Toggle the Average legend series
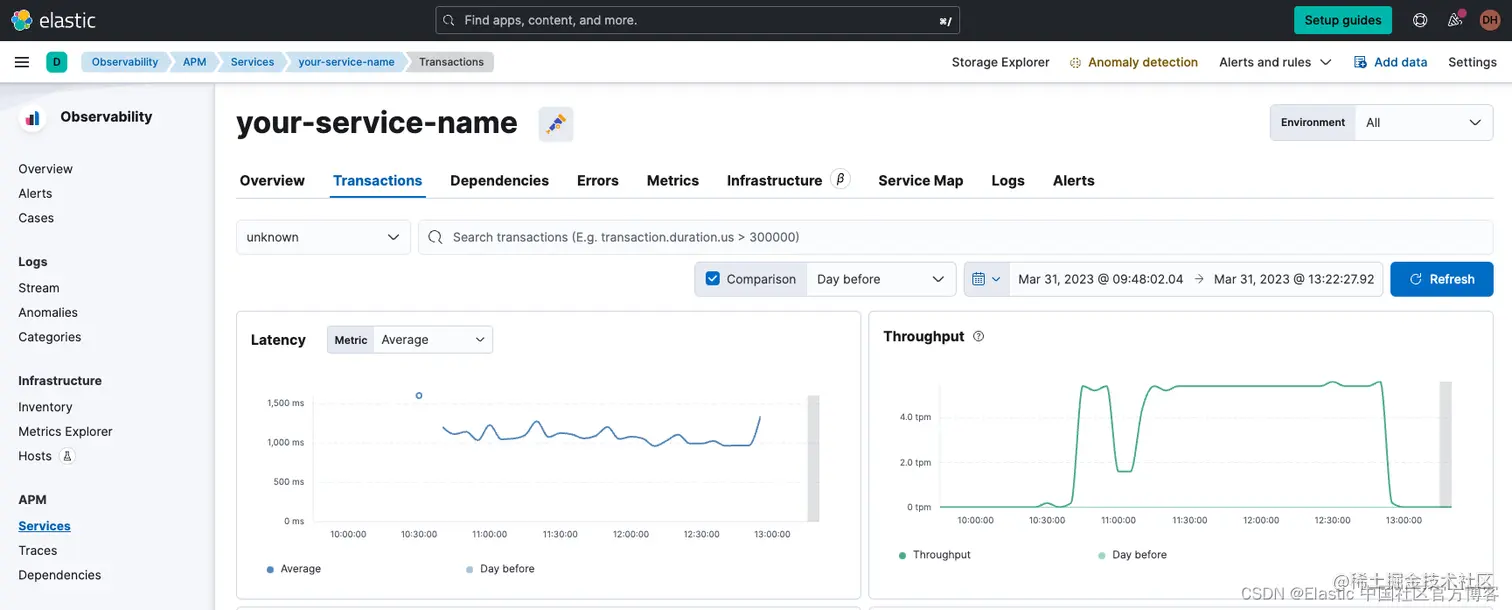 coord(294,569)
